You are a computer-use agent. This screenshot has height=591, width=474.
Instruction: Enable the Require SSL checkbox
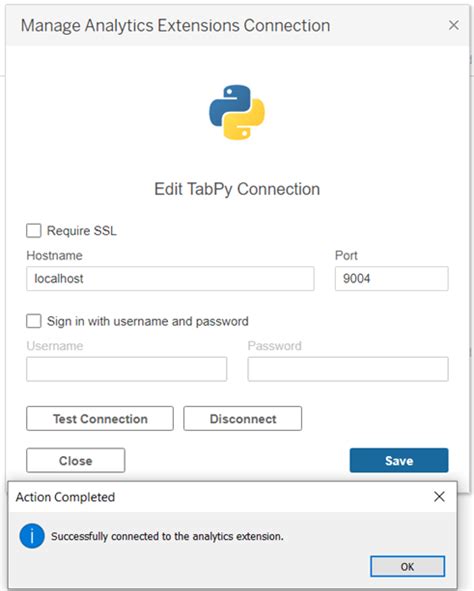coord(34,230)
